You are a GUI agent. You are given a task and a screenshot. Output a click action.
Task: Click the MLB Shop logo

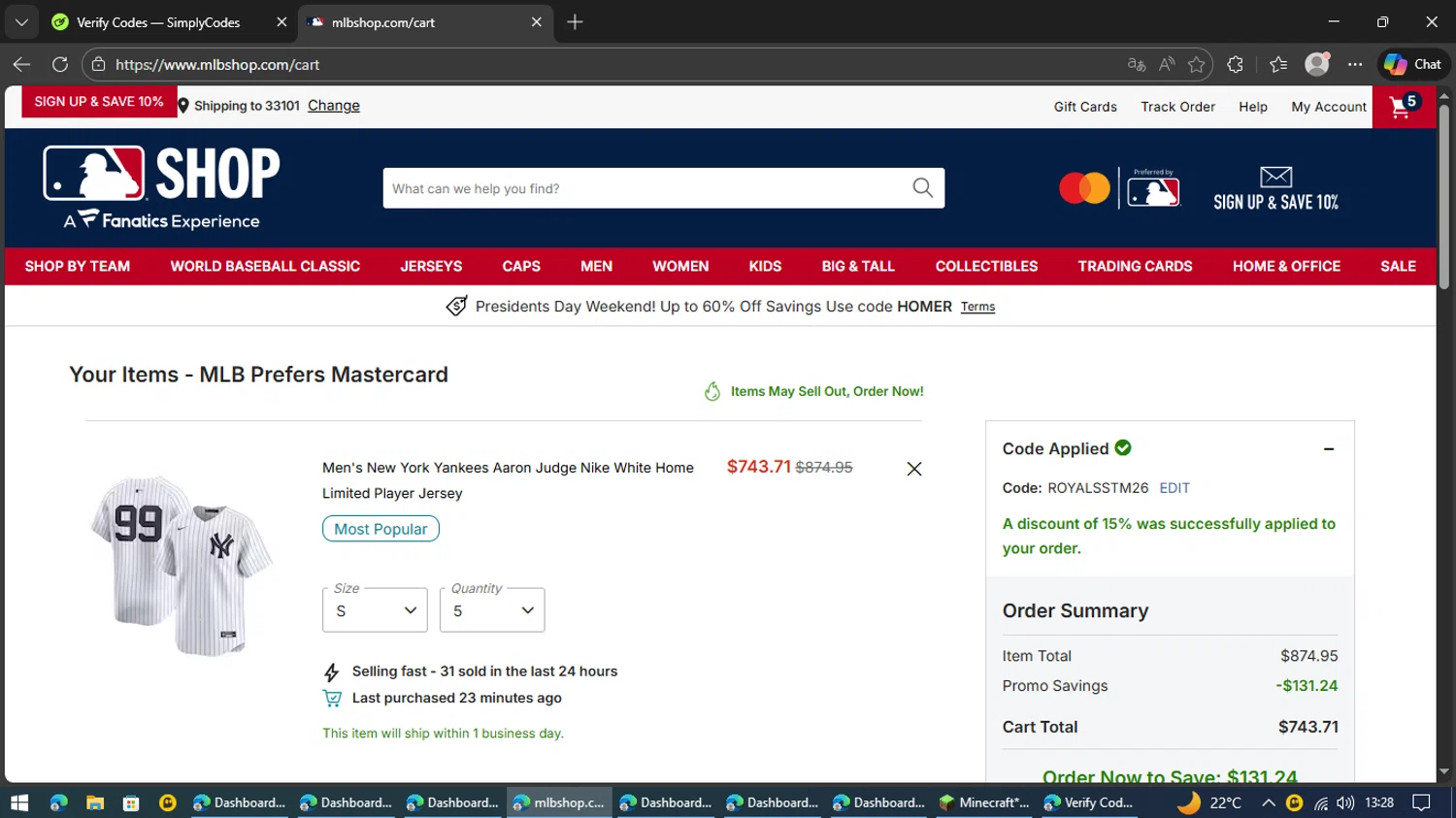[x=162, y=187]
